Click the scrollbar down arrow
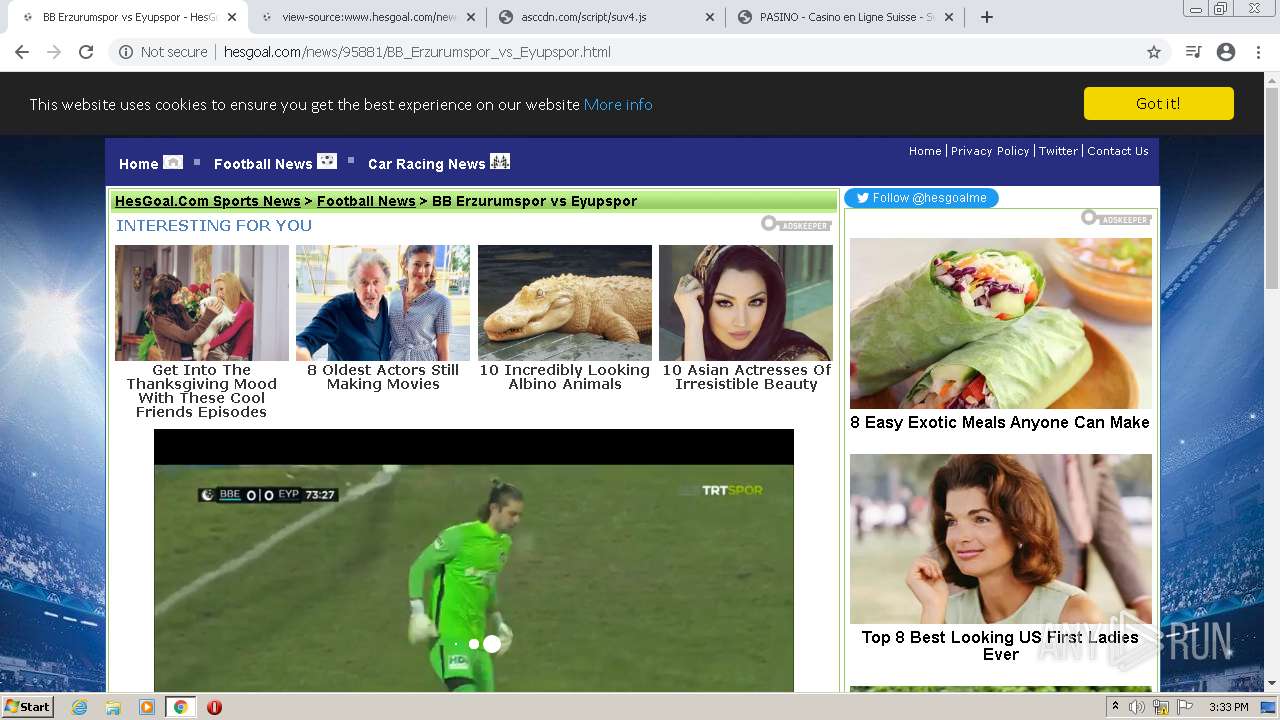1280x720 pixels. 1272,683
